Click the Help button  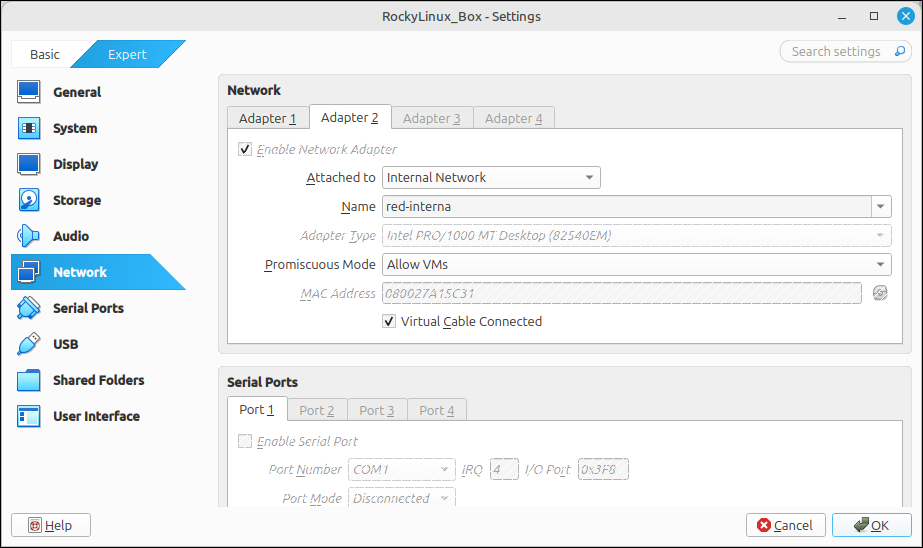[x=51, y=525]
